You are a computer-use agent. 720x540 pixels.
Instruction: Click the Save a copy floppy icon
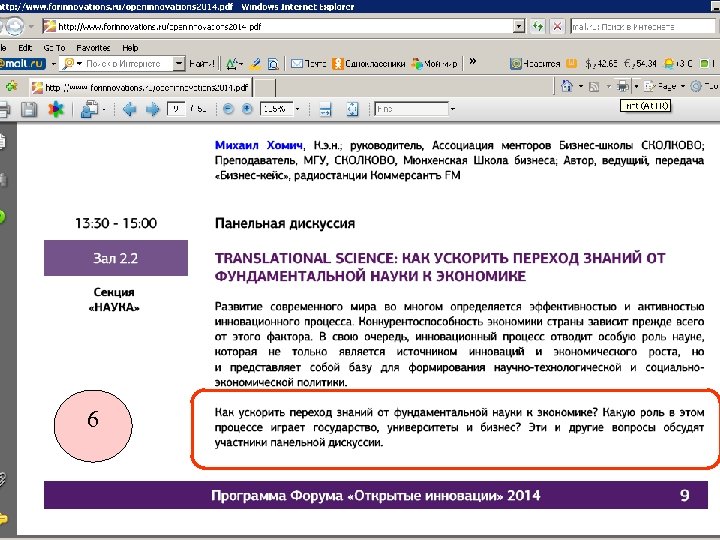point(29,109)
